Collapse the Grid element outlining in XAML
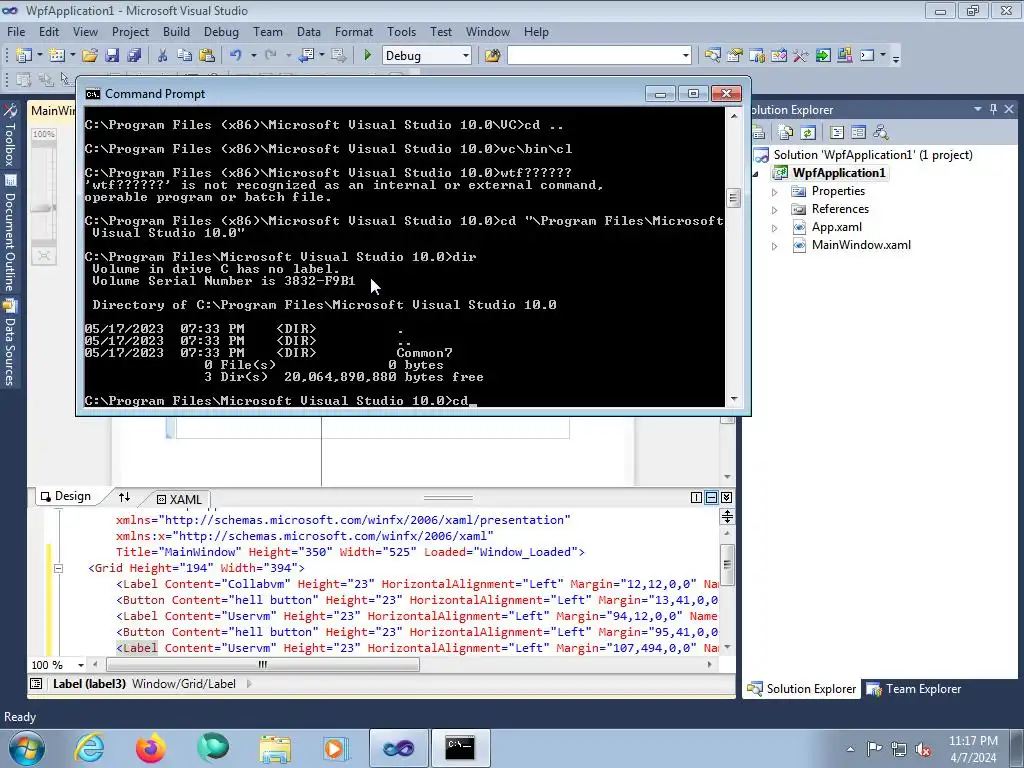 tap(58, 568)
